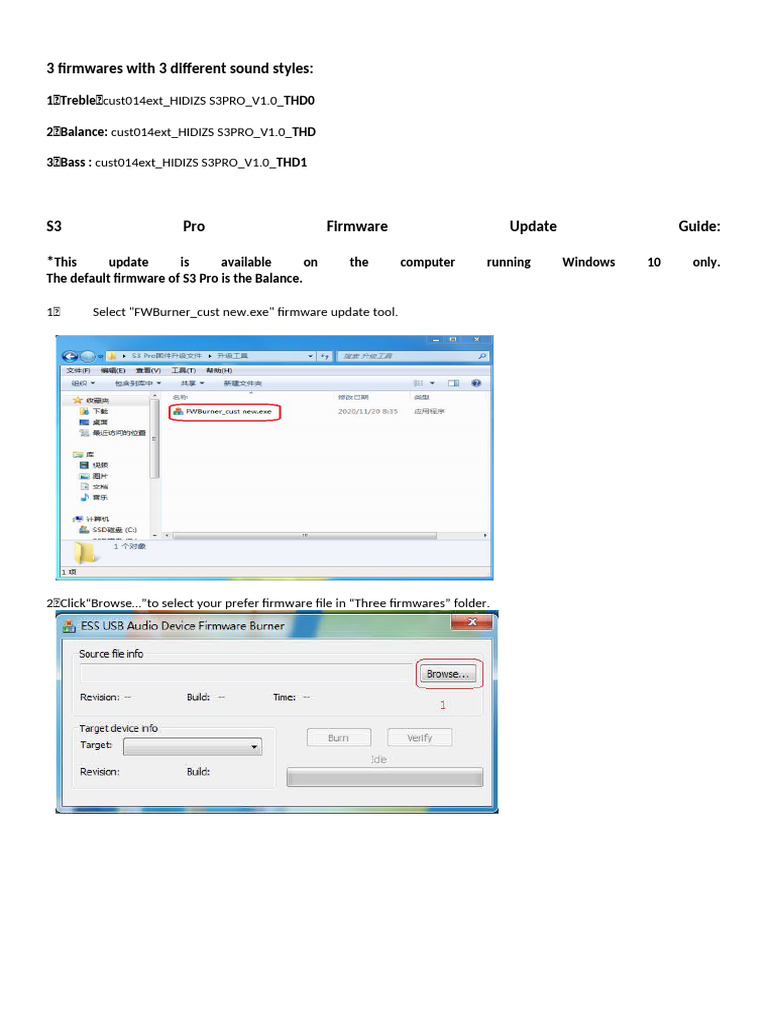
Task: Select SSD磁盘 (C:) drive in sidebar
Action: (108, 530)
